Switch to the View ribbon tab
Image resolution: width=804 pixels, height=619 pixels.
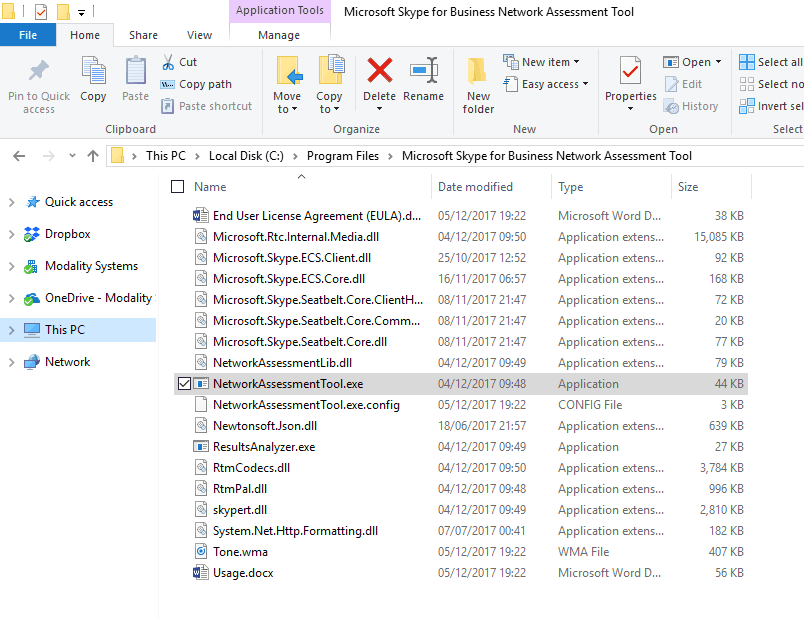pyautogui.click(x=199, y=35)
